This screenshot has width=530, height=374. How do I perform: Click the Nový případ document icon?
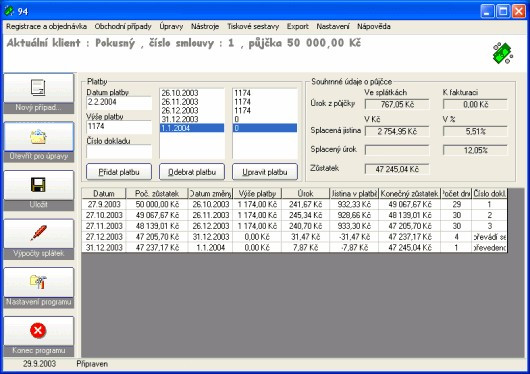coord(38,87)
